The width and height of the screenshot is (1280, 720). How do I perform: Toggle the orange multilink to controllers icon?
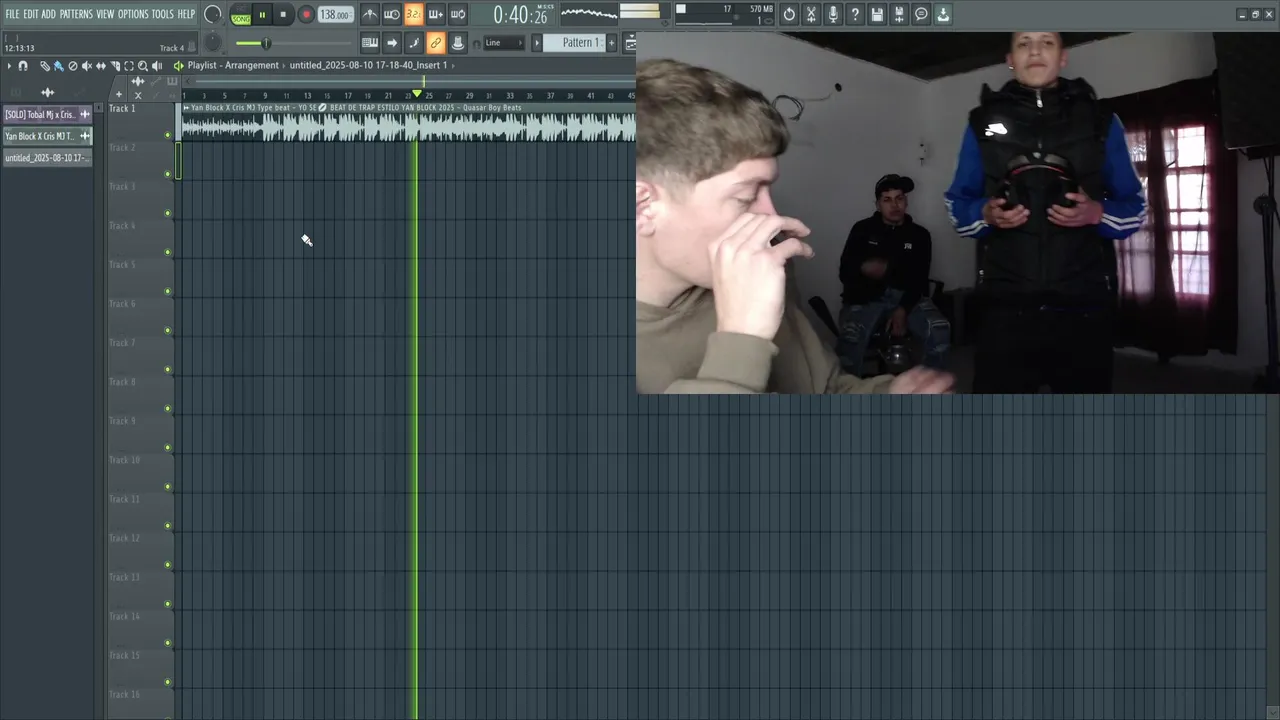pyautogui.click(x=435, y=43)
